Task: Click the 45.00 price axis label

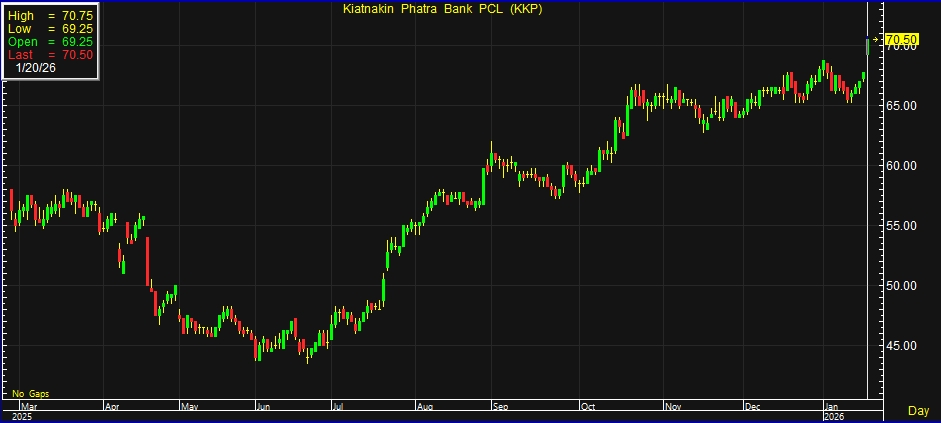Action: pos(902,346)
